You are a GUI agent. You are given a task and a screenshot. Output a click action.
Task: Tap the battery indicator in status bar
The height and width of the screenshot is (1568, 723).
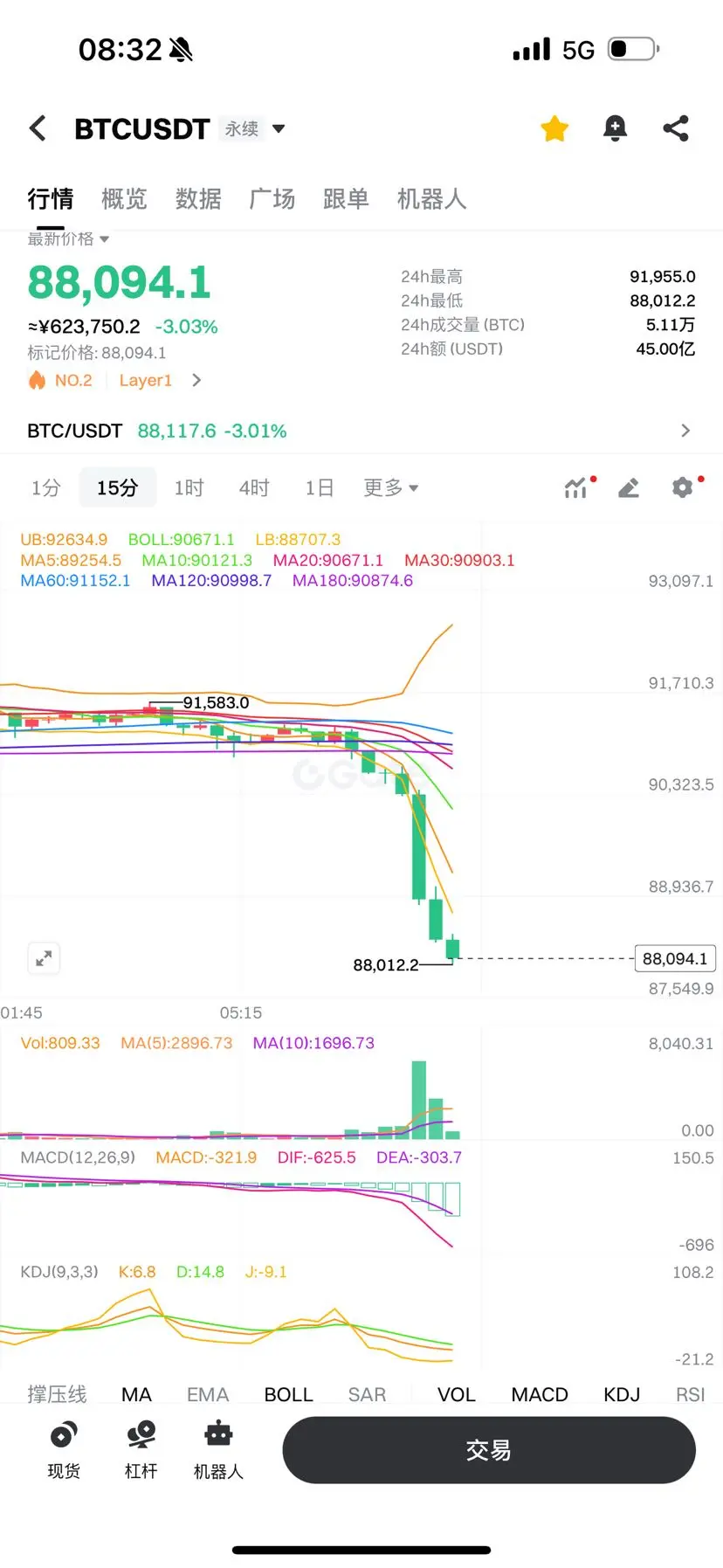coord(633,49)
